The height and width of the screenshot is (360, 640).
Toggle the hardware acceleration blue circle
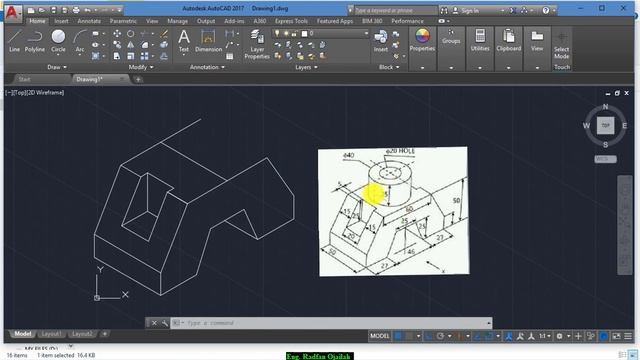click(x=604, y=336)
